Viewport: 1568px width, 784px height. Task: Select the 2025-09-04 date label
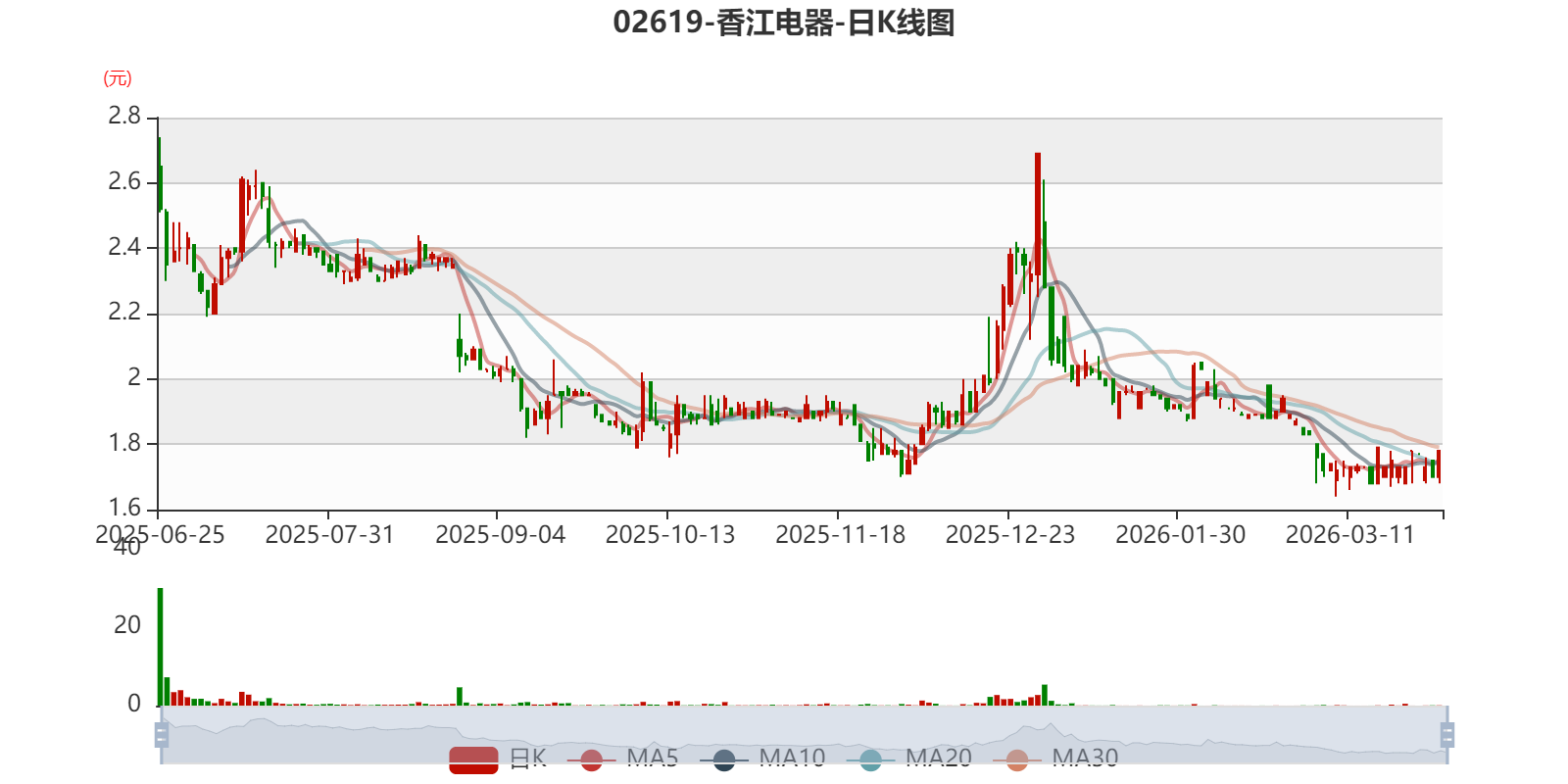tap(500, 535)
